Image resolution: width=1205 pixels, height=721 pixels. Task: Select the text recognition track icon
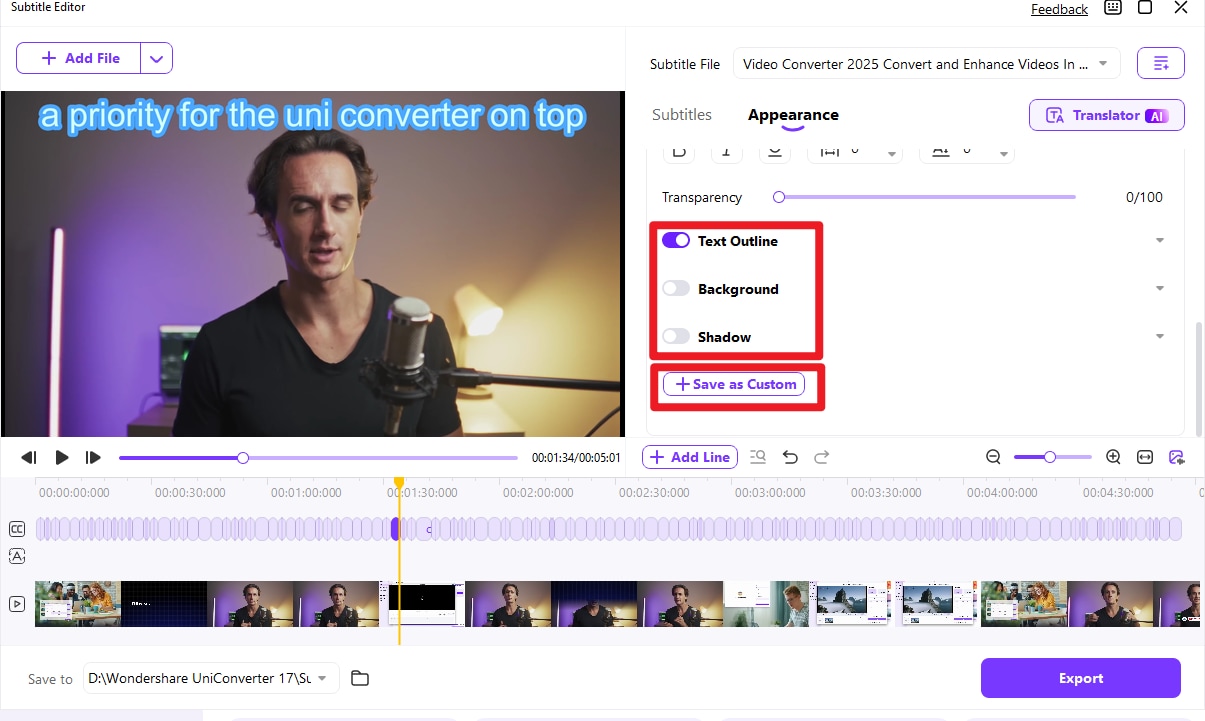tap(16, 556)
